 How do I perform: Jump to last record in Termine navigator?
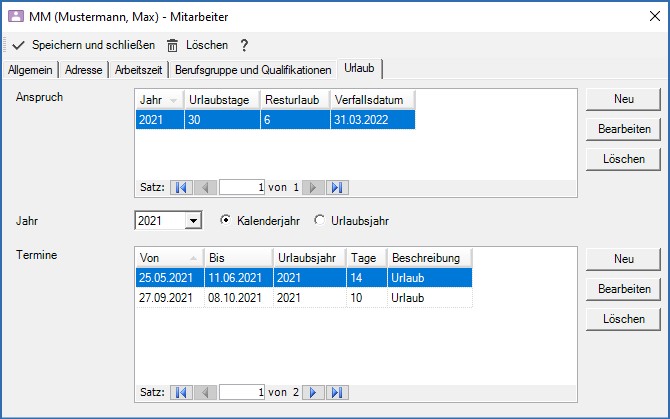click(x=337, y=392)
